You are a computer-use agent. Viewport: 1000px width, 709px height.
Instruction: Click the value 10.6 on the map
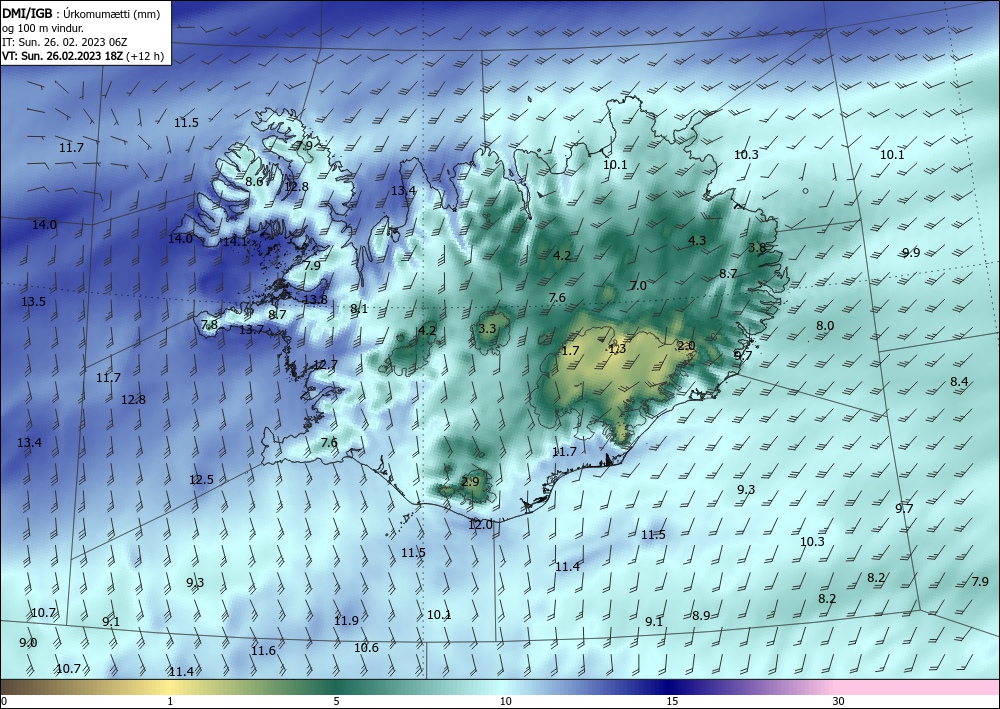[367, 648]
